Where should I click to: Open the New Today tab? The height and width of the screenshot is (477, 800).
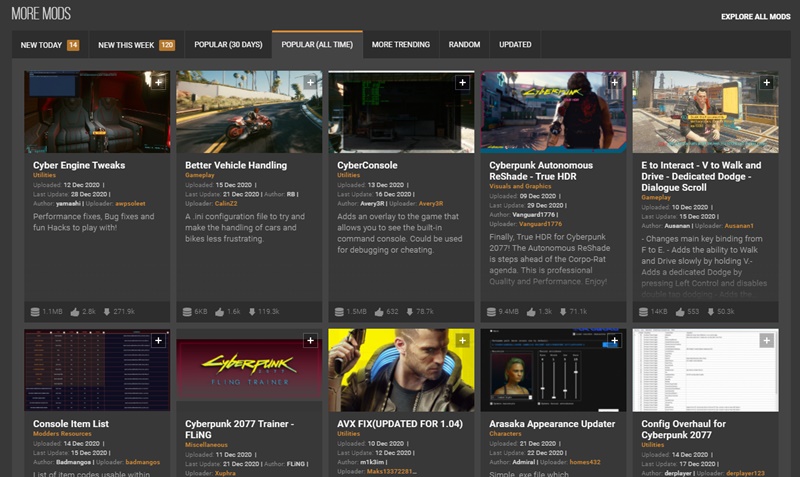[x=50, y=45]
